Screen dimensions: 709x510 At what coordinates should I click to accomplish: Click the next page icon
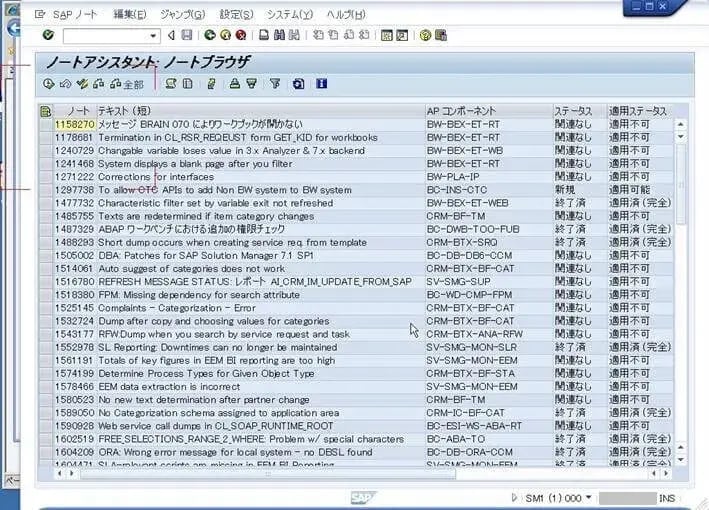click(349, 35)
